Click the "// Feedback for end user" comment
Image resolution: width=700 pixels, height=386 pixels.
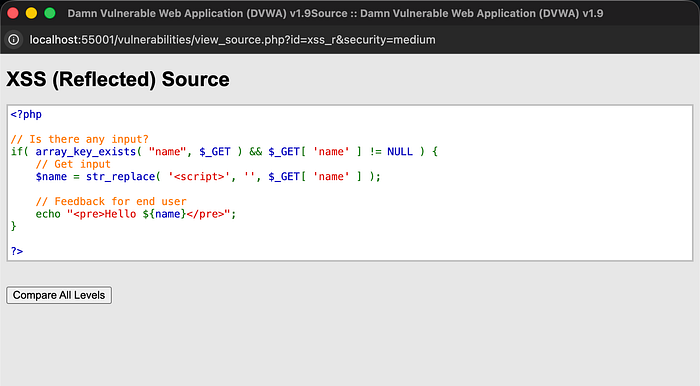click(111, 202)
